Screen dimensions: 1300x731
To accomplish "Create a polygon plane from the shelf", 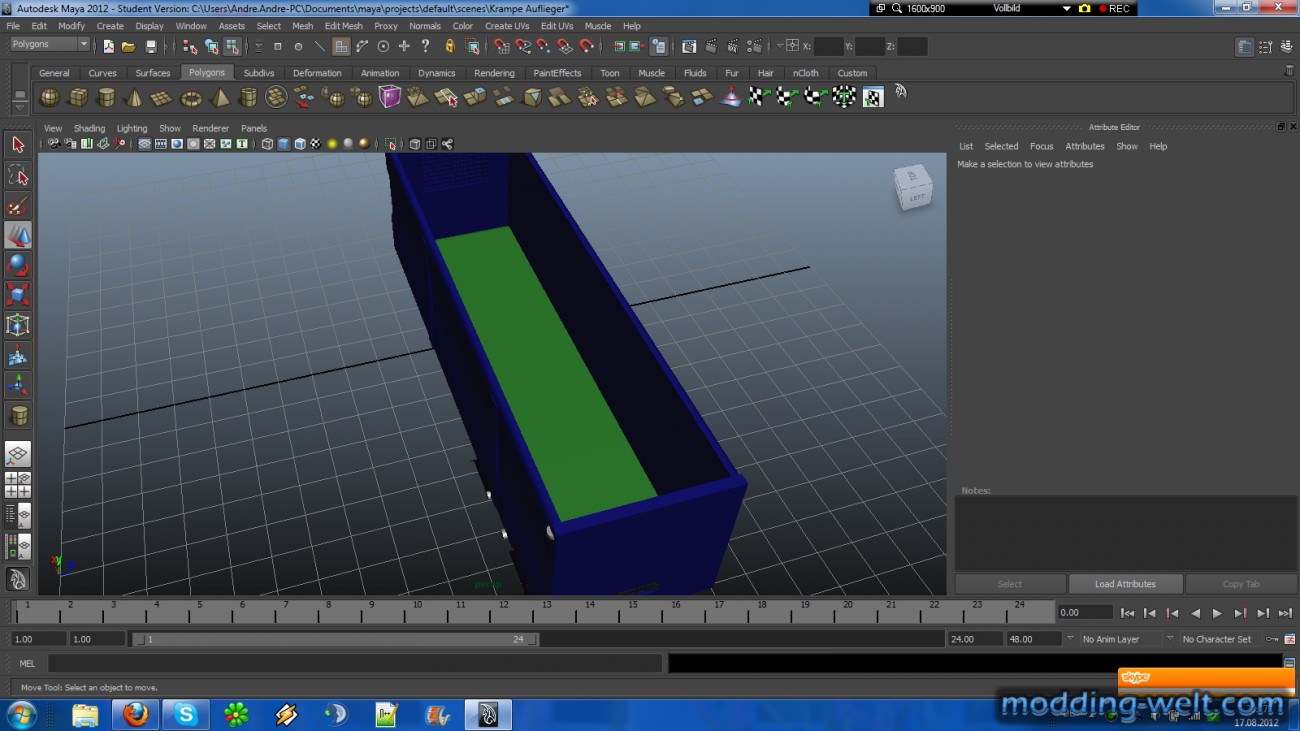I will [162, 97].
